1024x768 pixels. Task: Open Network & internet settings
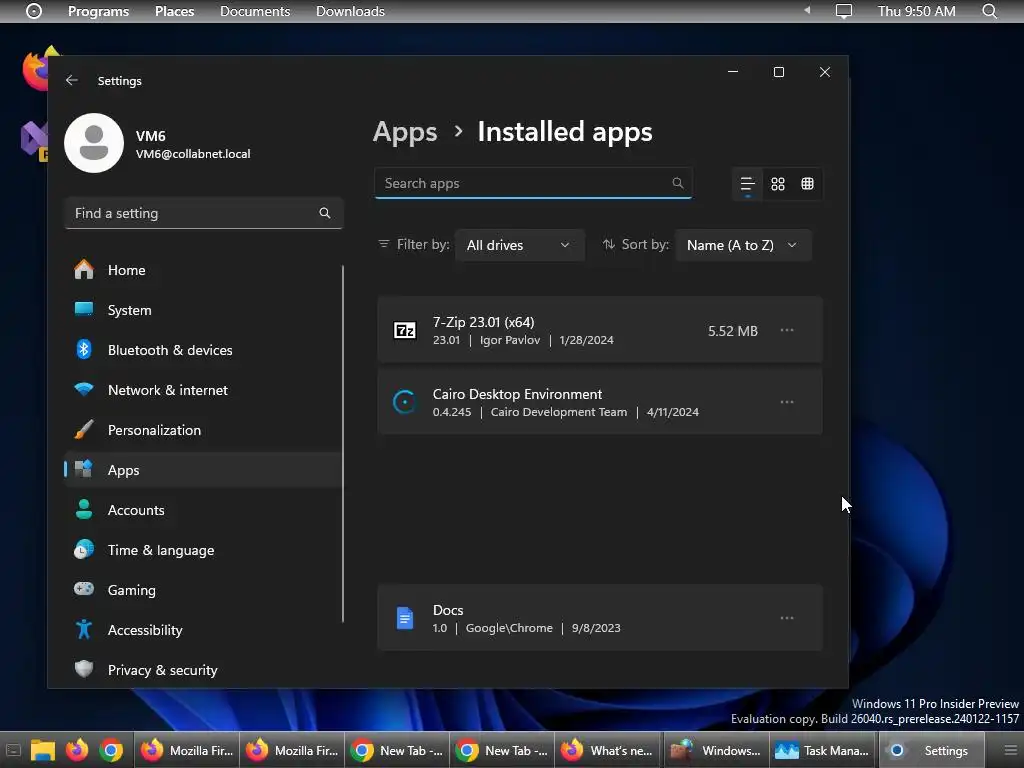tap(203, 390)
